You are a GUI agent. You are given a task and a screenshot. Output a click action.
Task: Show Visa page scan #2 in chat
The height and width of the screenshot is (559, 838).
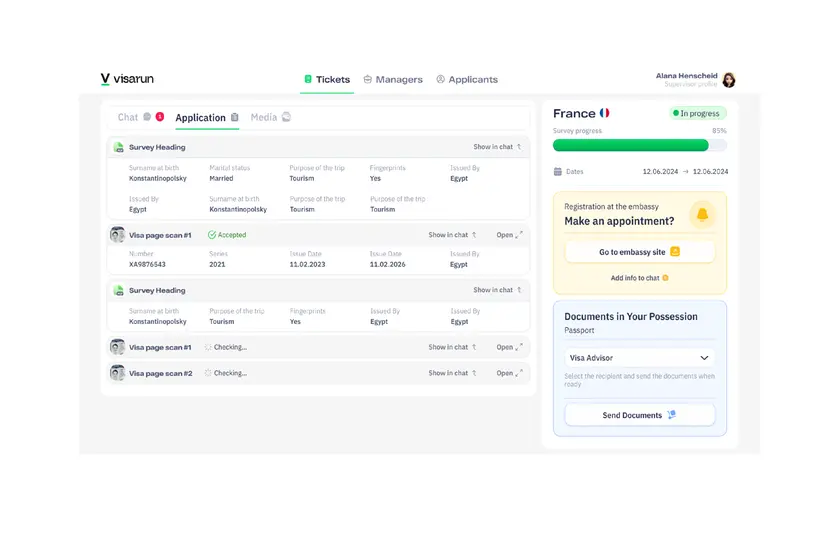(452, 373)
